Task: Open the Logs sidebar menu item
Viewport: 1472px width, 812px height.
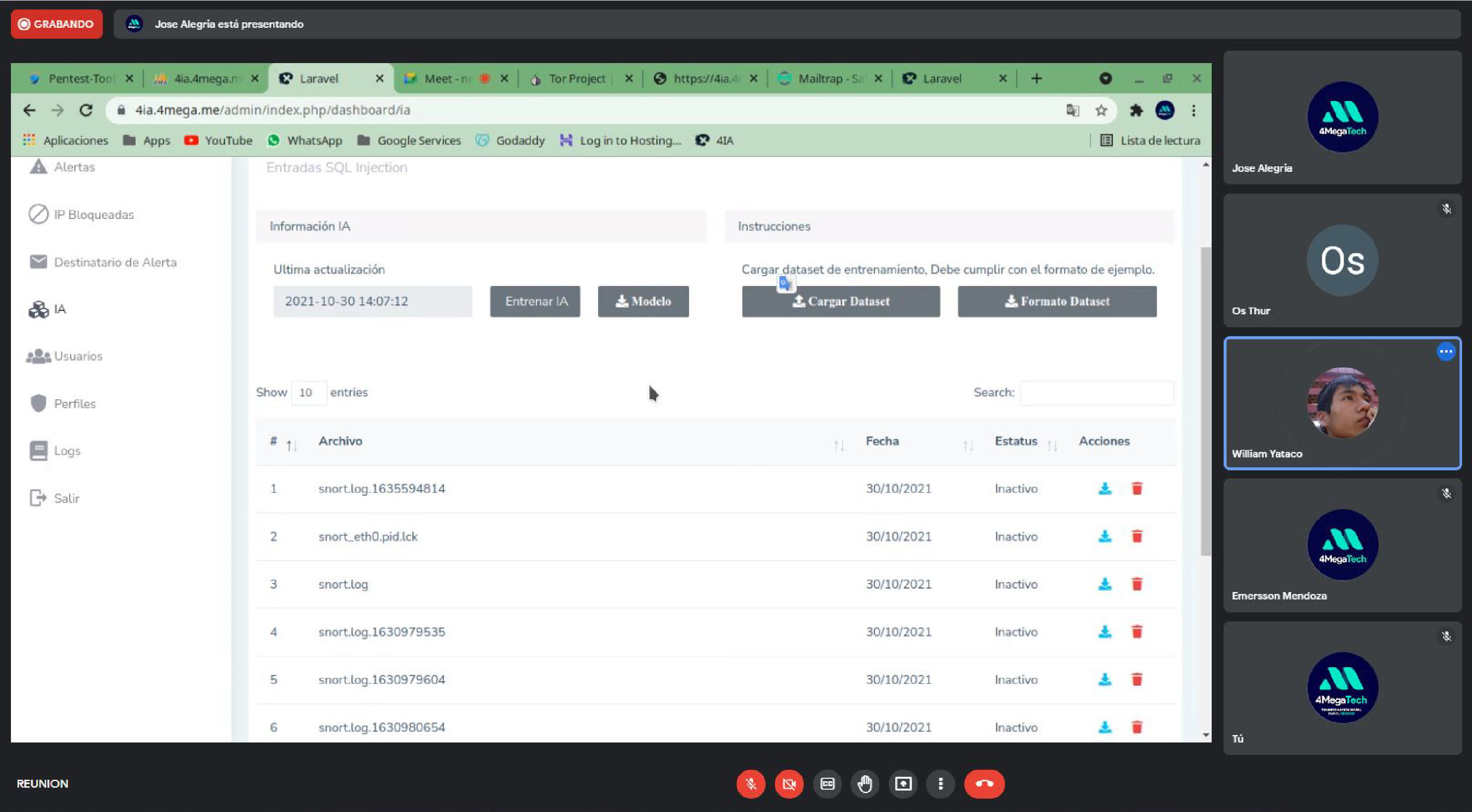Action: click(x=67, y=451)
